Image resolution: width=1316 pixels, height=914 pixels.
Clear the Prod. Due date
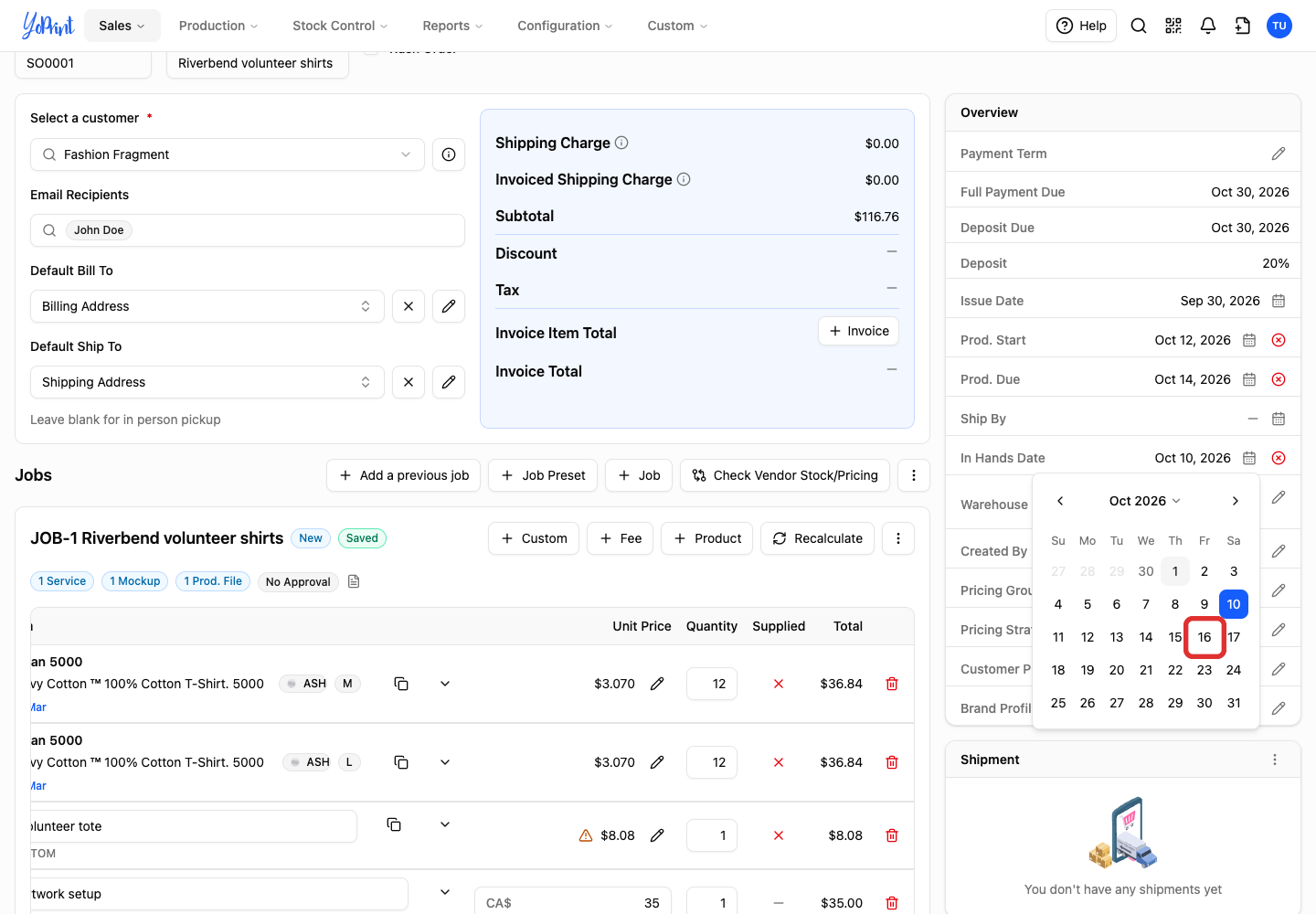(x=1279, y=379)
